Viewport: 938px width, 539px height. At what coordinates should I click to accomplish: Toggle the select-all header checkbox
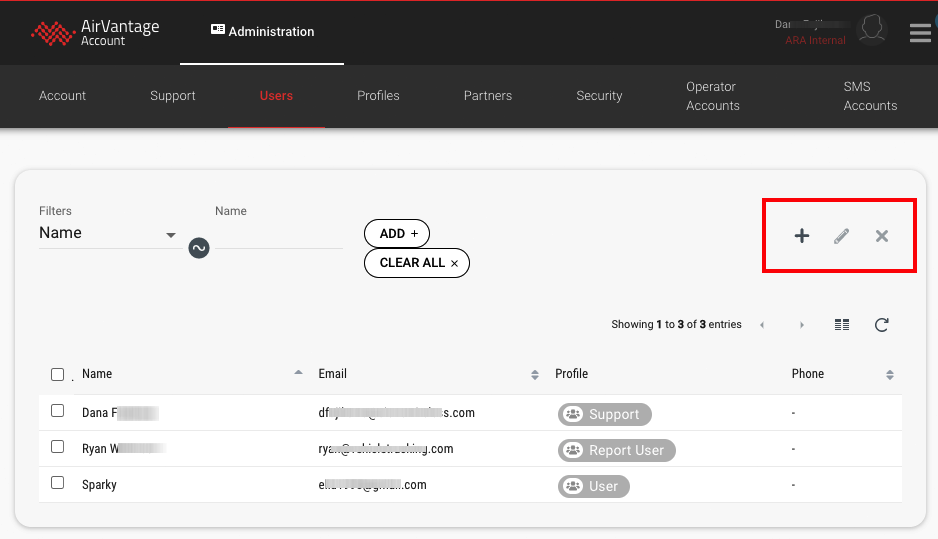57,375
